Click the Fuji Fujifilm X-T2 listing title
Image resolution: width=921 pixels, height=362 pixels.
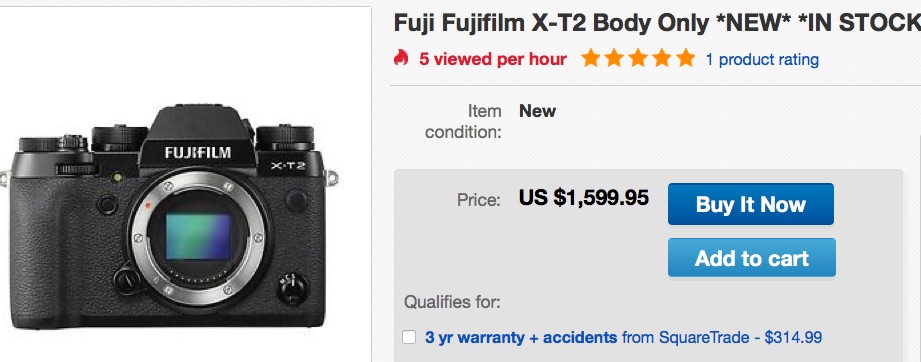tap(657, 22)
